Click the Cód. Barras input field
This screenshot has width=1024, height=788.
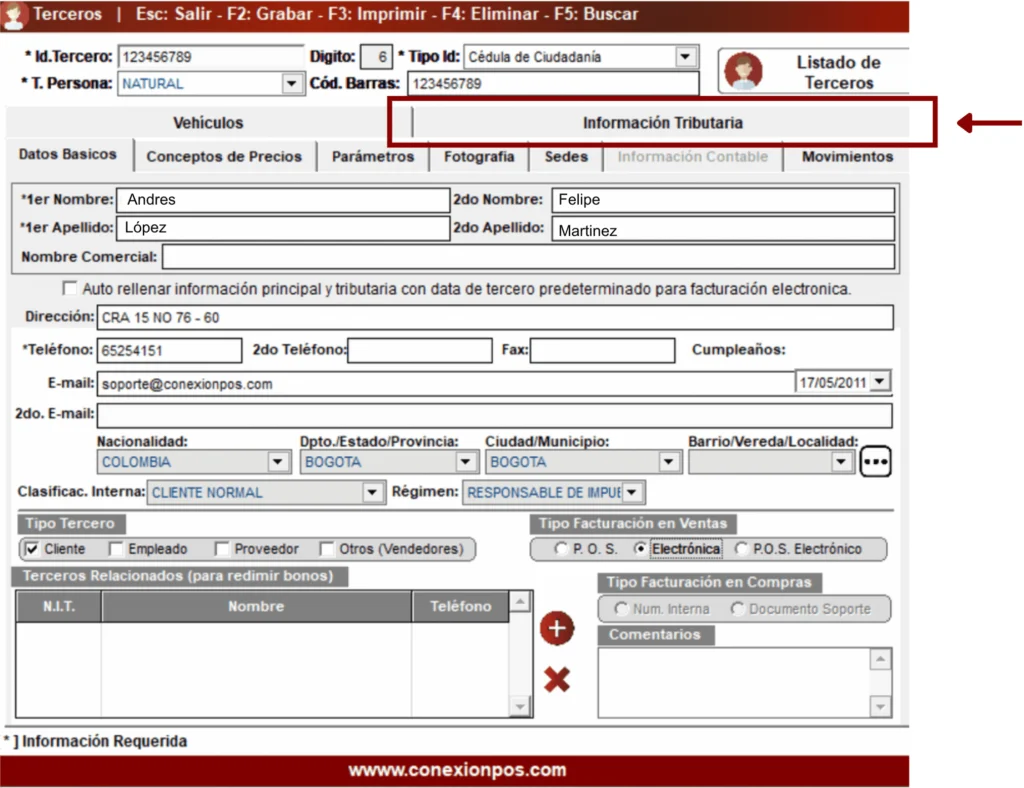click(x=553, y=84)
